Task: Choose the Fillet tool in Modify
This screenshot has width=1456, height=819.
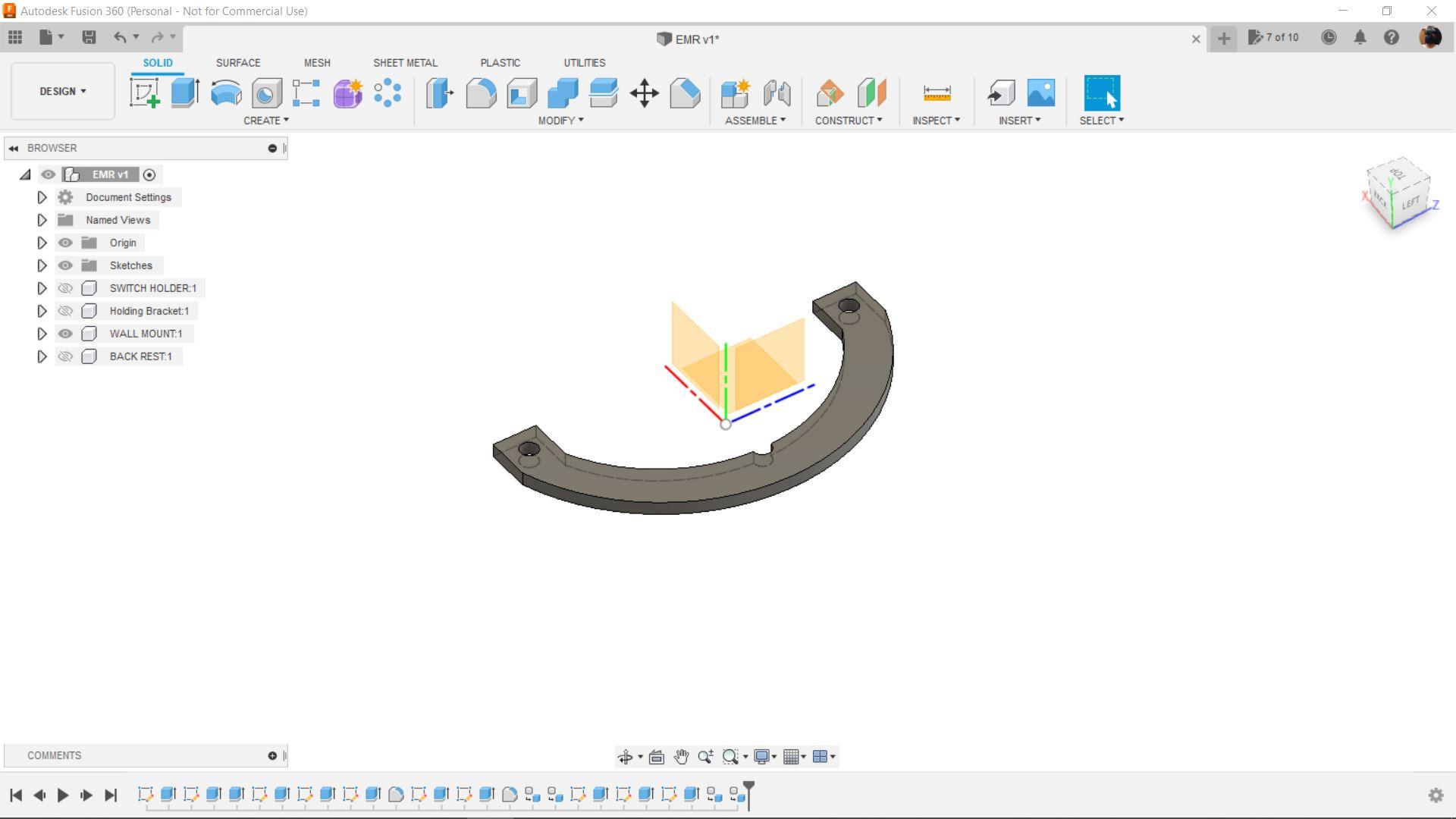Action: click(481, 93)
